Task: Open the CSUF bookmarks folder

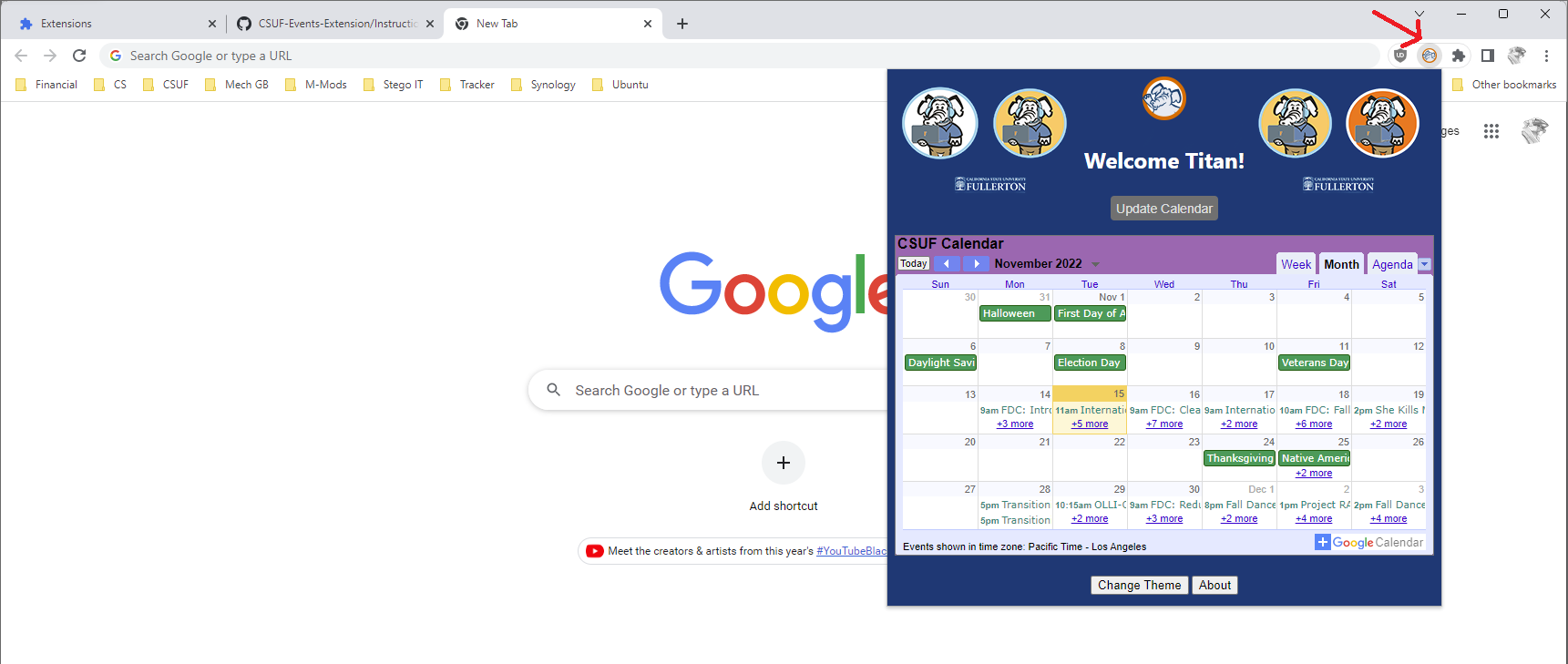Action: [x=166, y=85]
